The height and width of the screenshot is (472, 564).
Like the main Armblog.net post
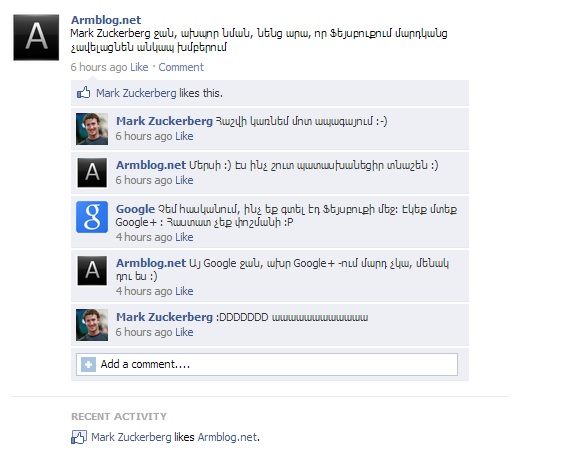tap(139, 67)
